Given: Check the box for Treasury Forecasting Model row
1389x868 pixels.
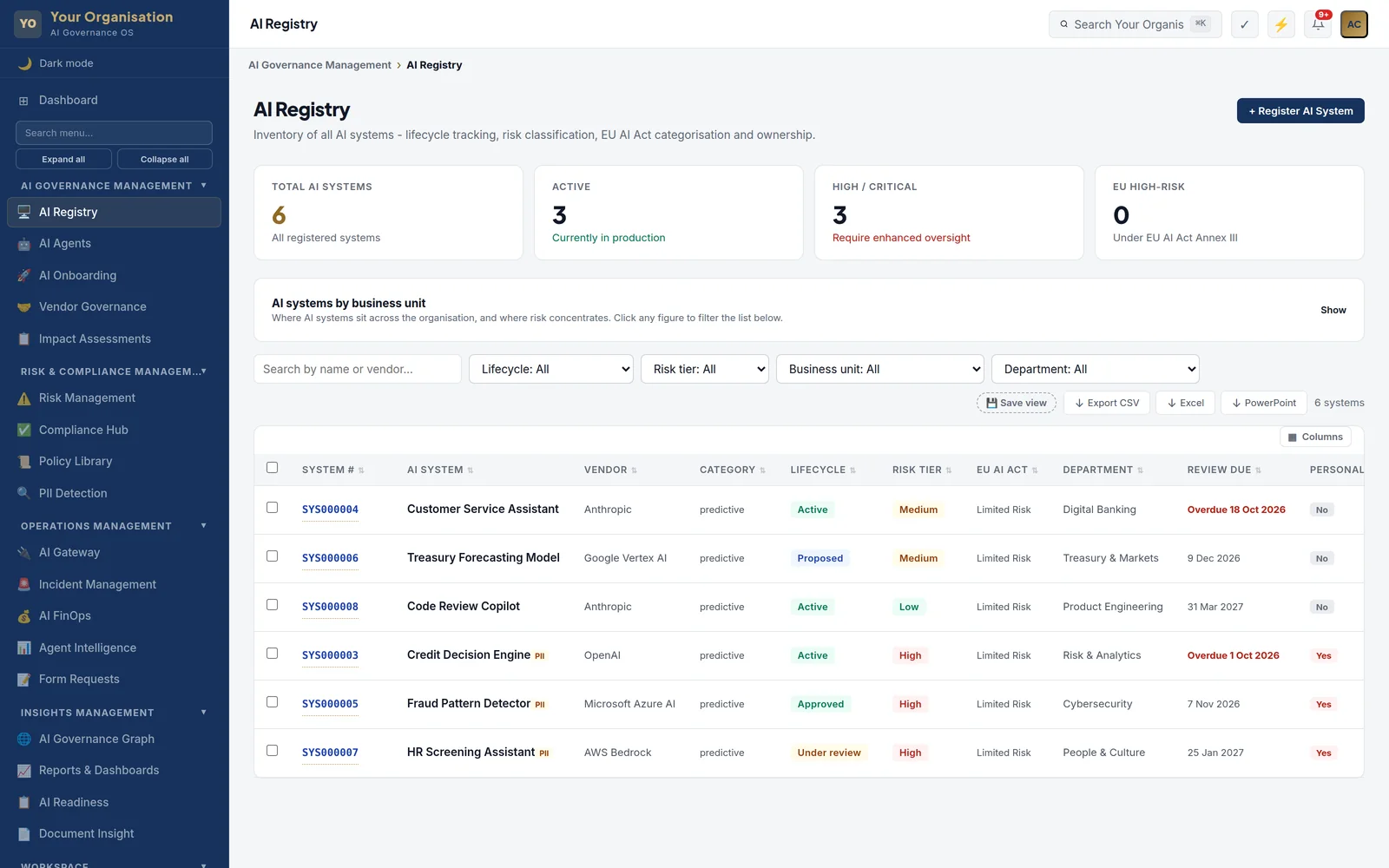Looking at the screenshot, I should click(272, 556).
